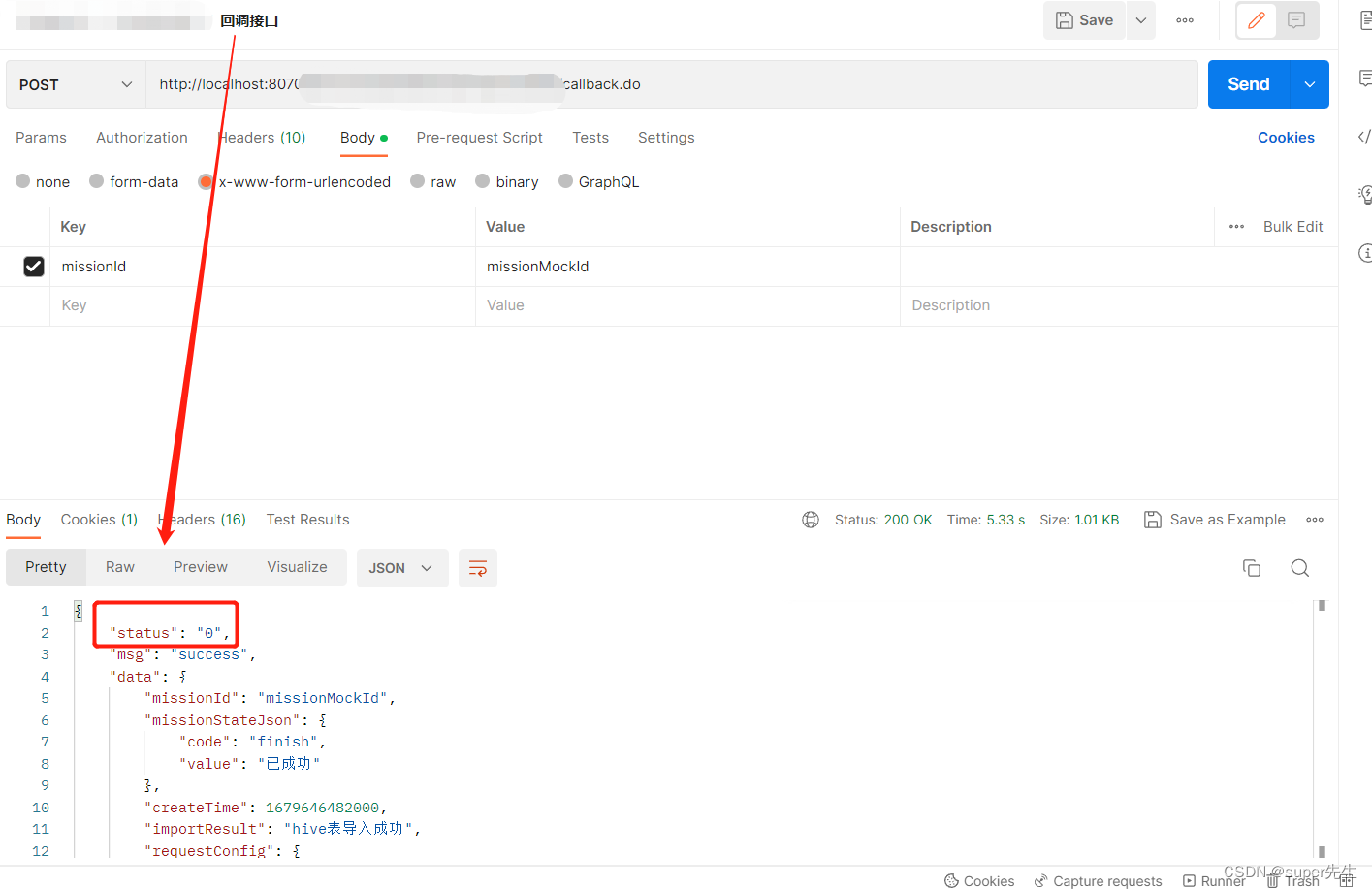Select the binary body type
Viewport: 1372px width, 889px height.
tap(506, 181)
